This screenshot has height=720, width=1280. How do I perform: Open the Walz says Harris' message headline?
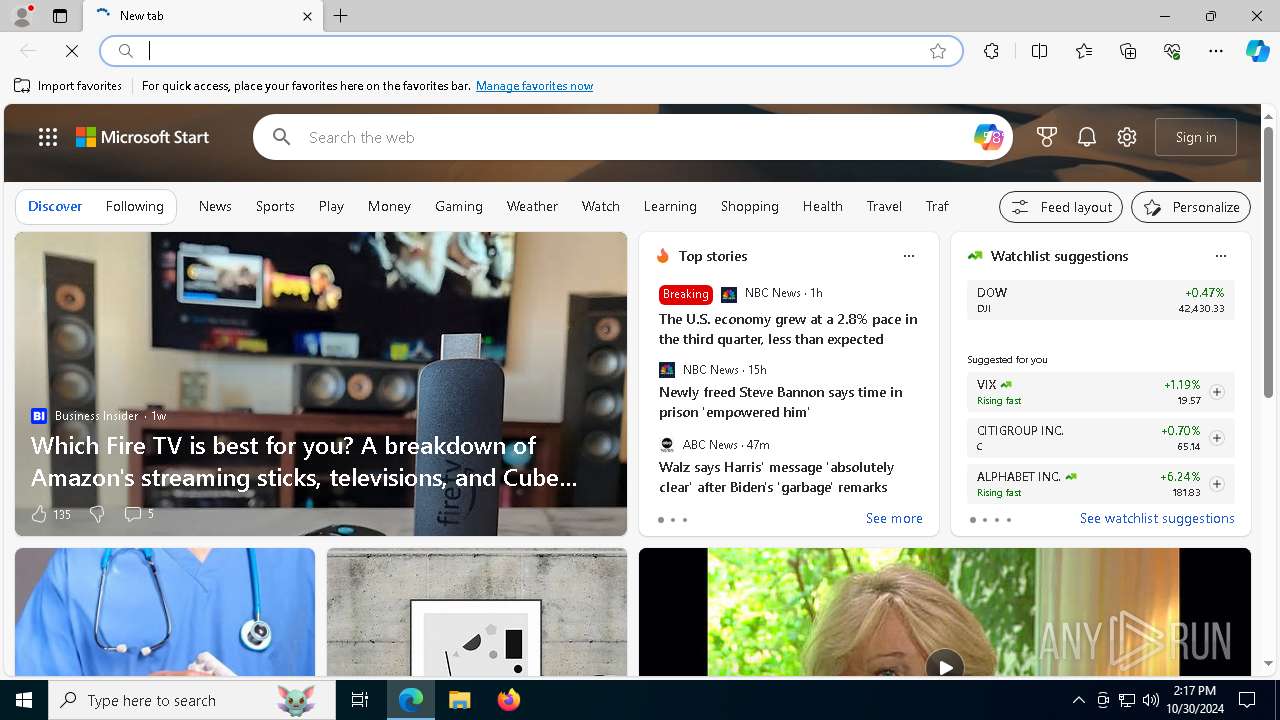[776, 477]
